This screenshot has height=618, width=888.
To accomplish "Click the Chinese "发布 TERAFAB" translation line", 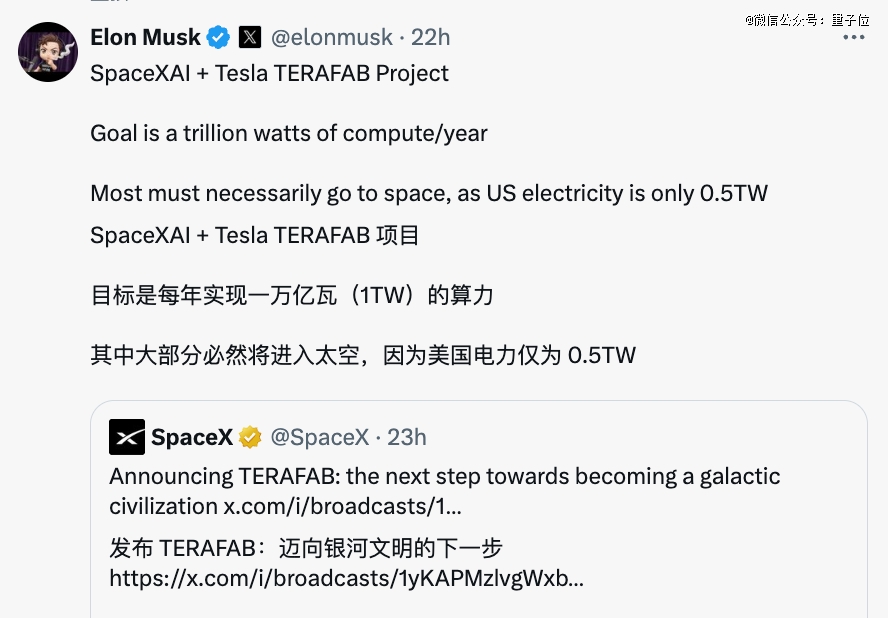I will tap(305, 548).
